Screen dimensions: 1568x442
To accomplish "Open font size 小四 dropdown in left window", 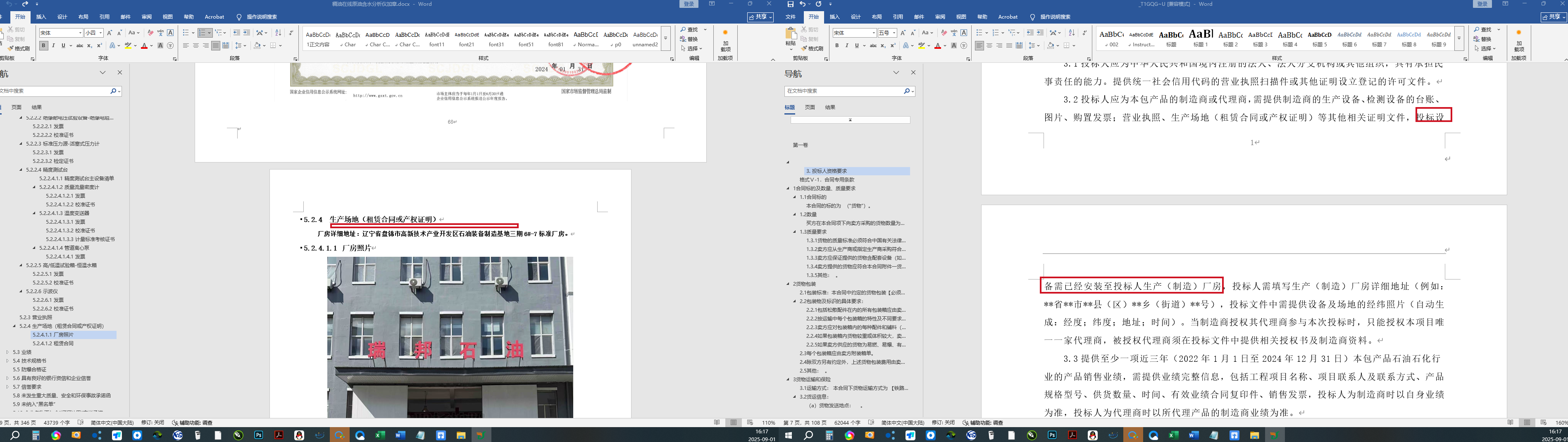I will [100, 33].
